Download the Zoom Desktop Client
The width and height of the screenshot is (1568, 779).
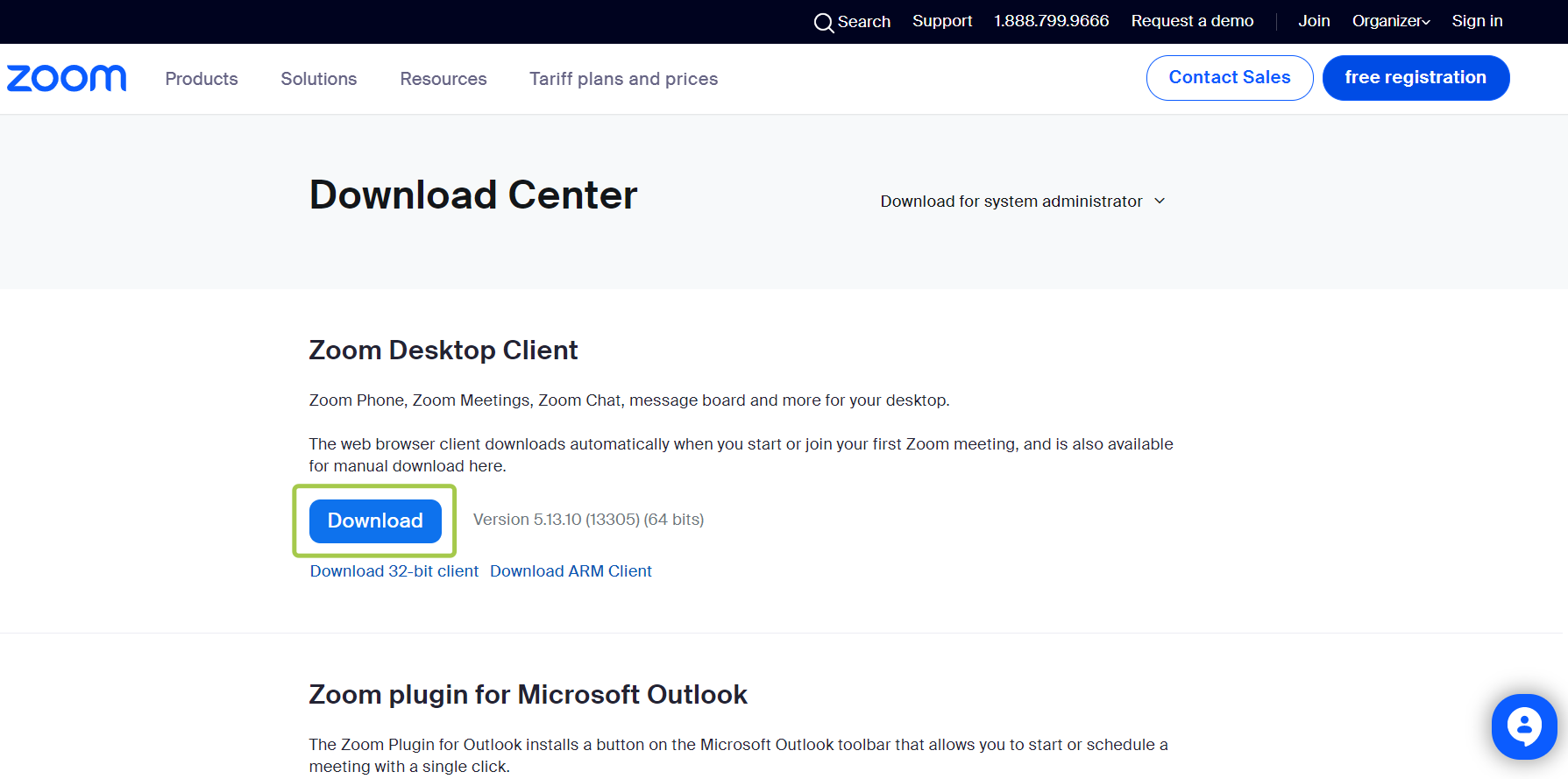click(375, 521)
